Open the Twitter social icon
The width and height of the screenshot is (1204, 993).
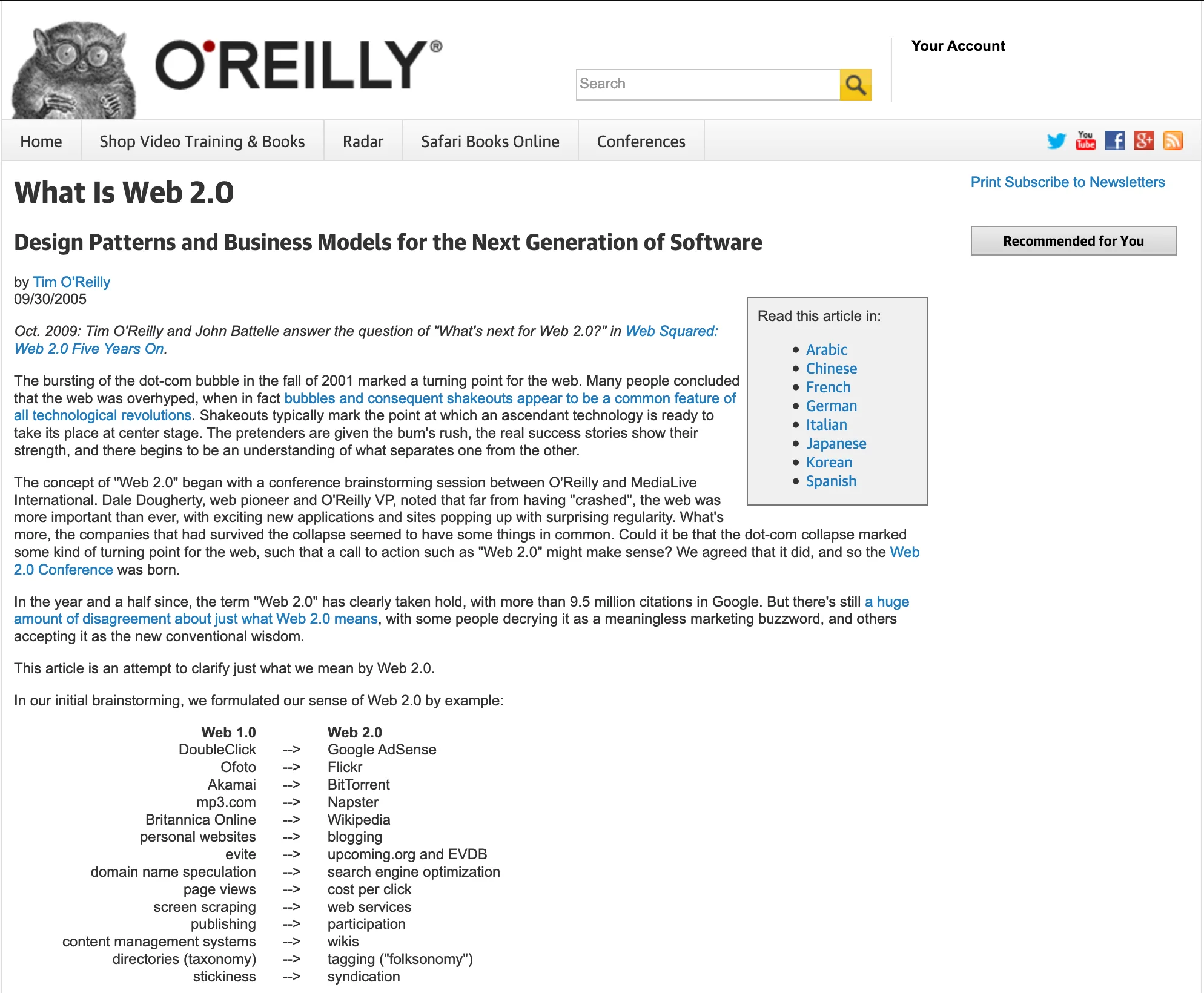1056,141
